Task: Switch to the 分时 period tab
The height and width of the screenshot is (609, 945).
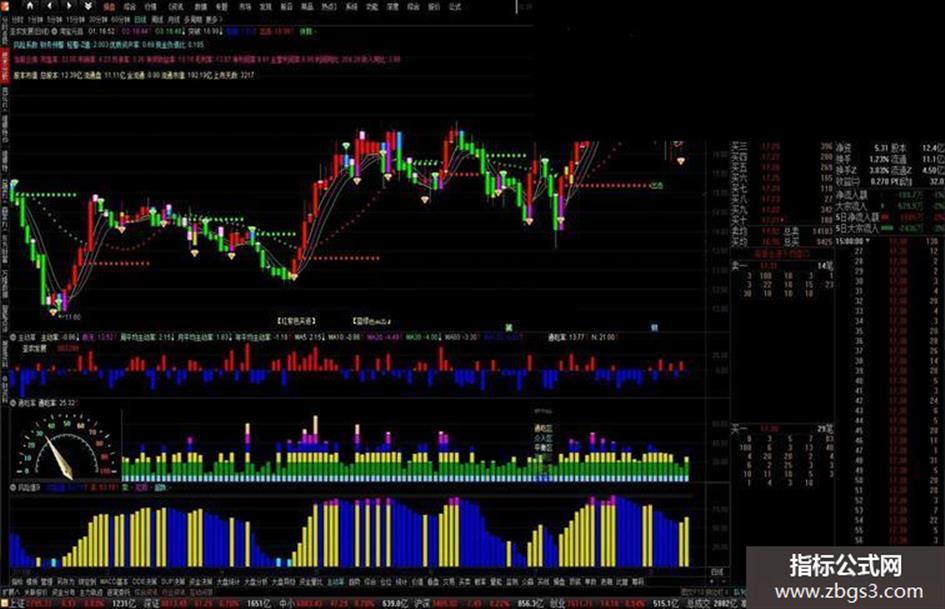Action: (x=17, y=20)
